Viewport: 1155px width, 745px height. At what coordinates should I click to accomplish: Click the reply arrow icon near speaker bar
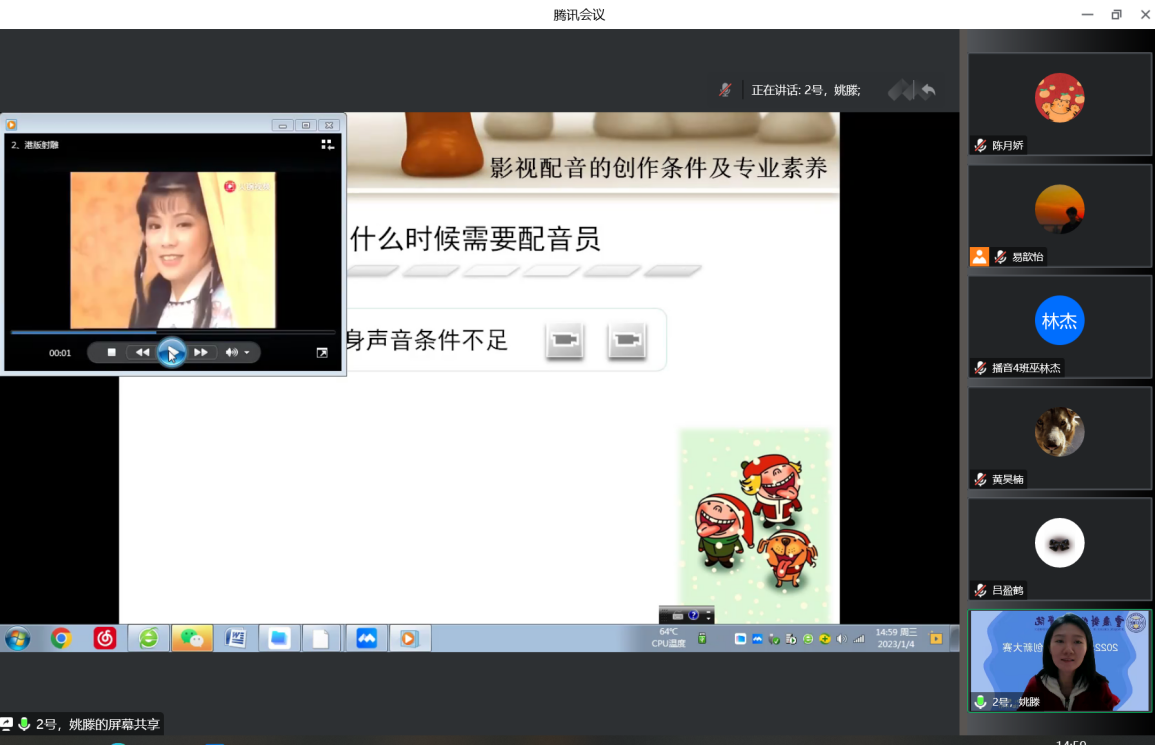(928, 91)
